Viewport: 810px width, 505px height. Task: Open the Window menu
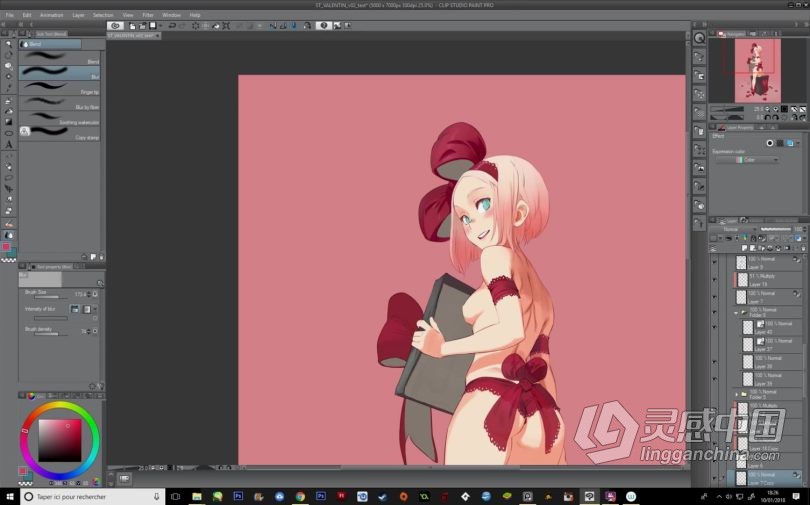(171, 15)
